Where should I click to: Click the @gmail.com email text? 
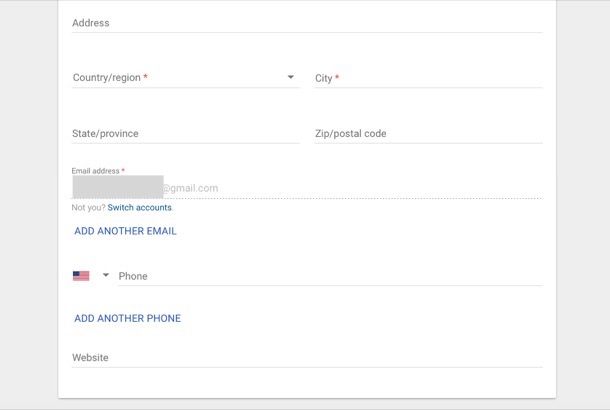tap(190, 188)
